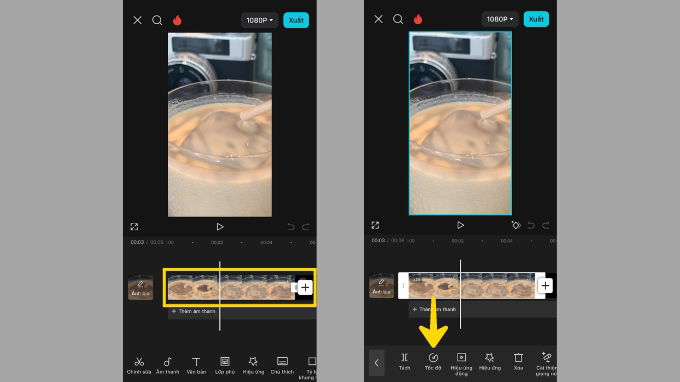The width and height of the screenshot is (680, 382).
Task: Open 1080P resolution dropdown in right screen
Action: (x=500, y=19)
